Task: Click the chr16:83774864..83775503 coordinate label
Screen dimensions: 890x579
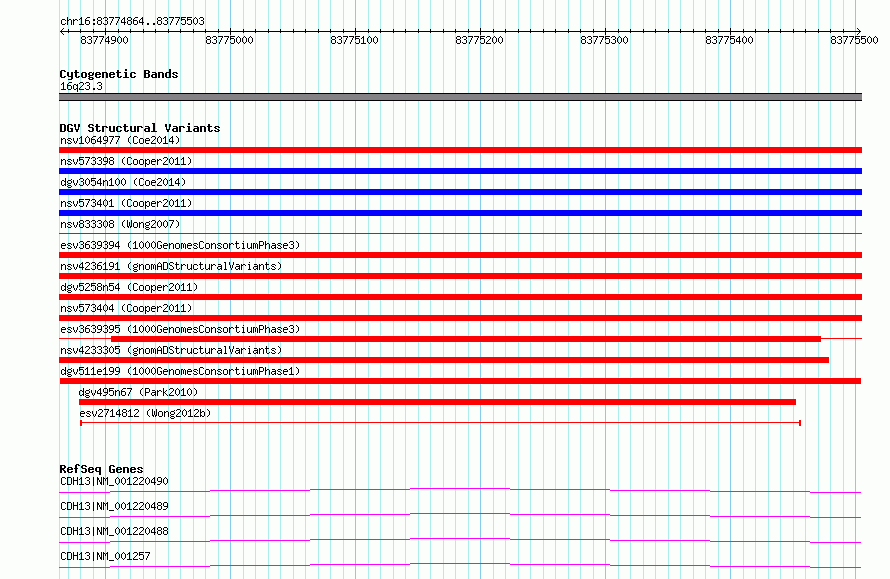Action: [x=132, y=21]
